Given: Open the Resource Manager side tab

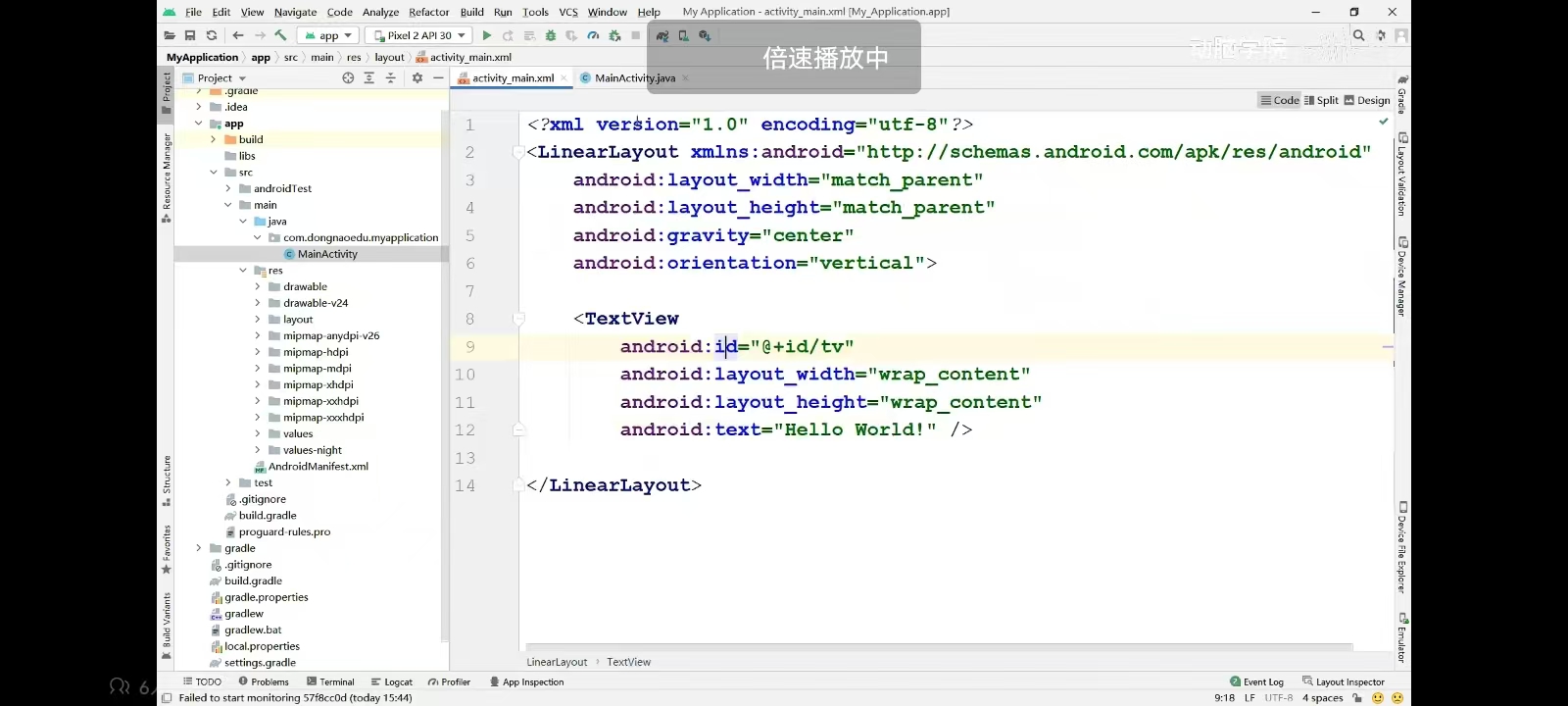Looking at the screenshot, I should pos(167,177).
